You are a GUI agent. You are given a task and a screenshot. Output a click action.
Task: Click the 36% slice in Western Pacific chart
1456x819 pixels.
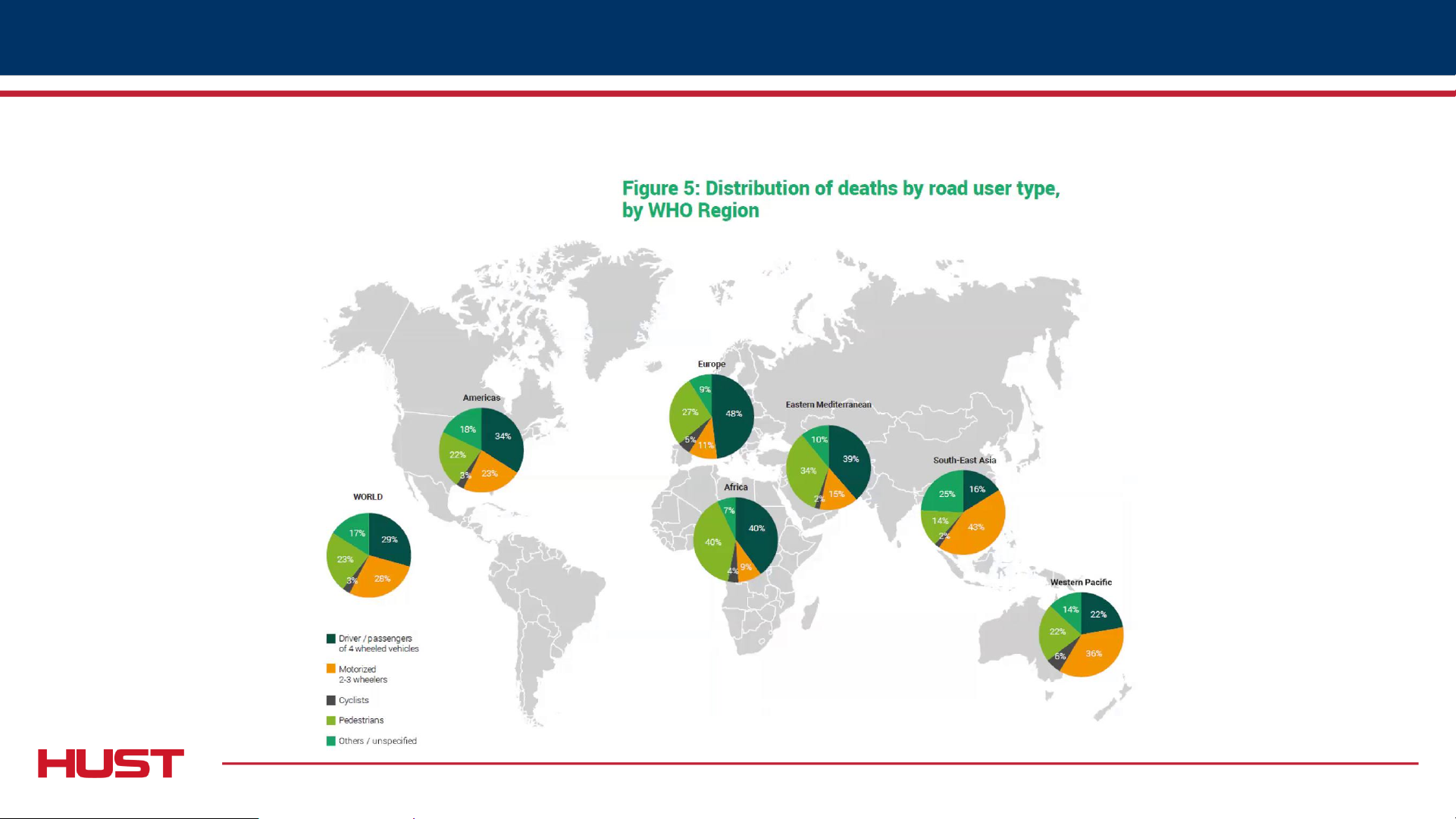coord(1094,655)
